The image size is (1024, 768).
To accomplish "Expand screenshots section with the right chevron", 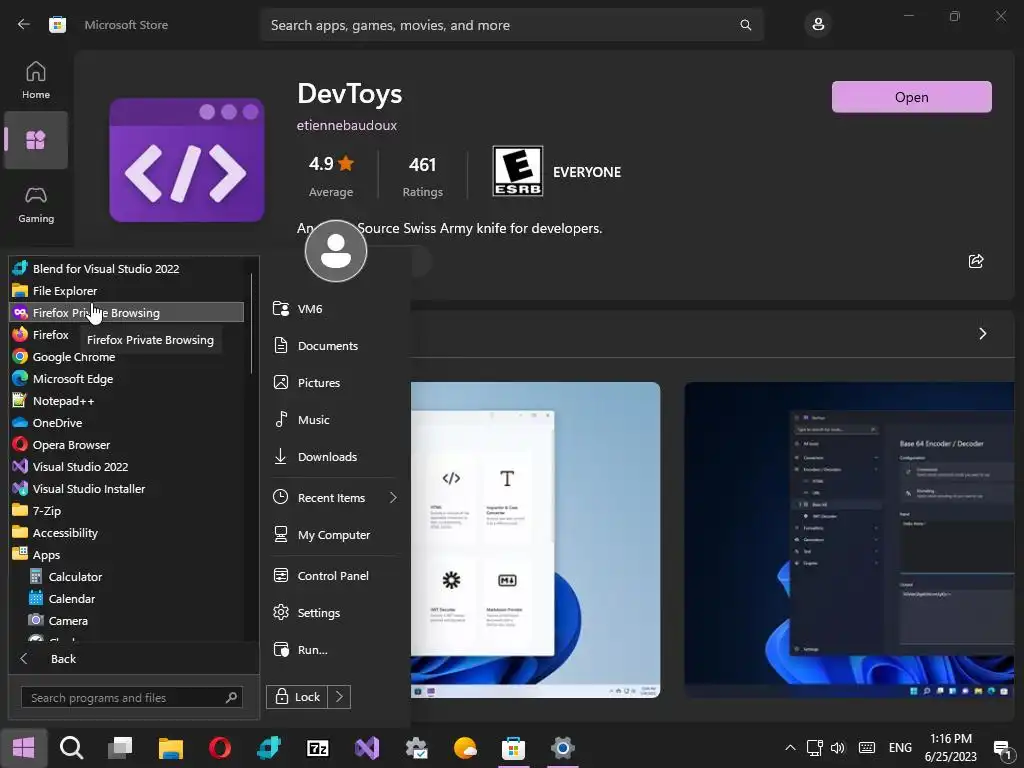I will pyautogui.click(x=982, y=334).
